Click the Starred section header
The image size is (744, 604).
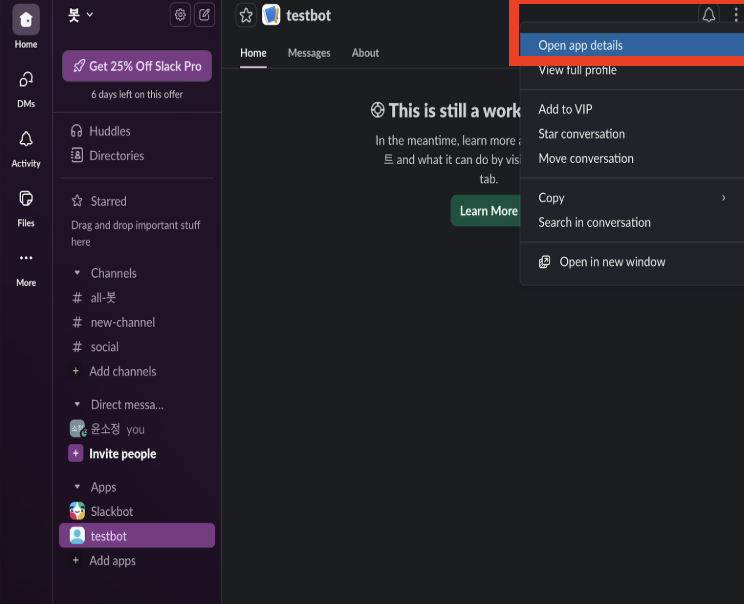(108, 201)
